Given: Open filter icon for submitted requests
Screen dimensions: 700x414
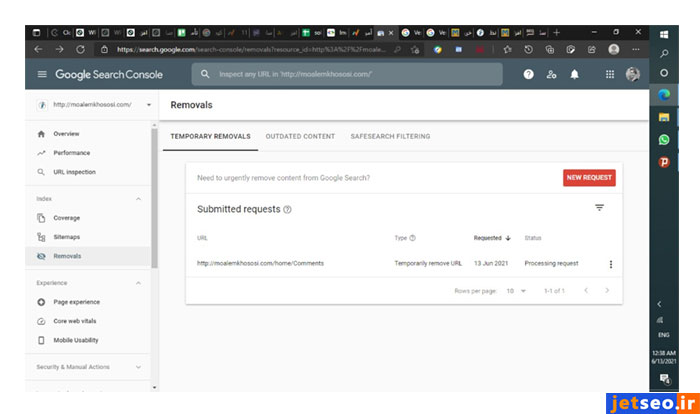Looking at the screenshot, I should (599, 208).
